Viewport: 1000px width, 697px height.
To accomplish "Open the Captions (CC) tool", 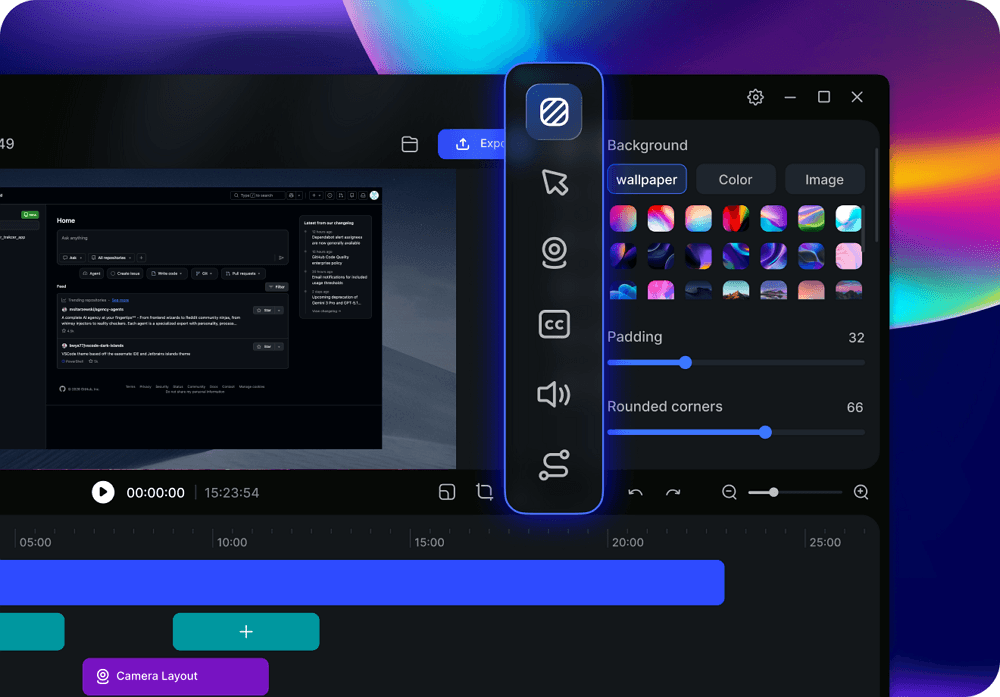I will pos(554,324).
